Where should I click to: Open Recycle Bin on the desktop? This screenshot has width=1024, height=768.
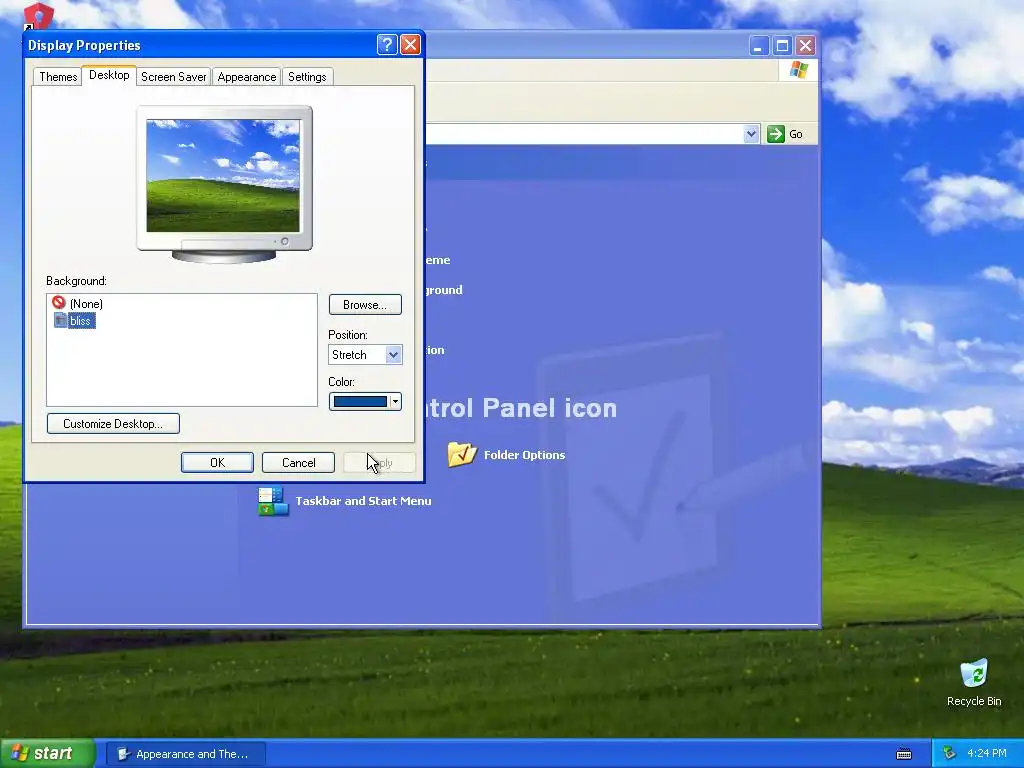pyautogui.click(x=974, y=682)
